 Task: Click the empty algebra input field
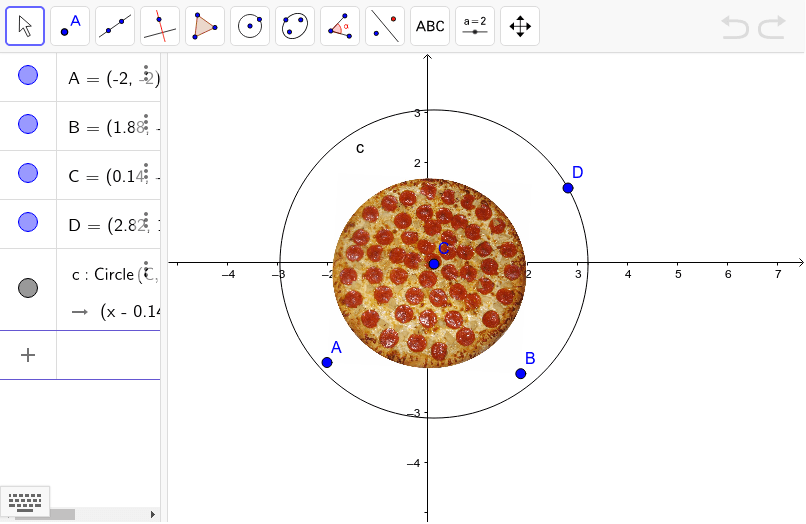[108, 355]
